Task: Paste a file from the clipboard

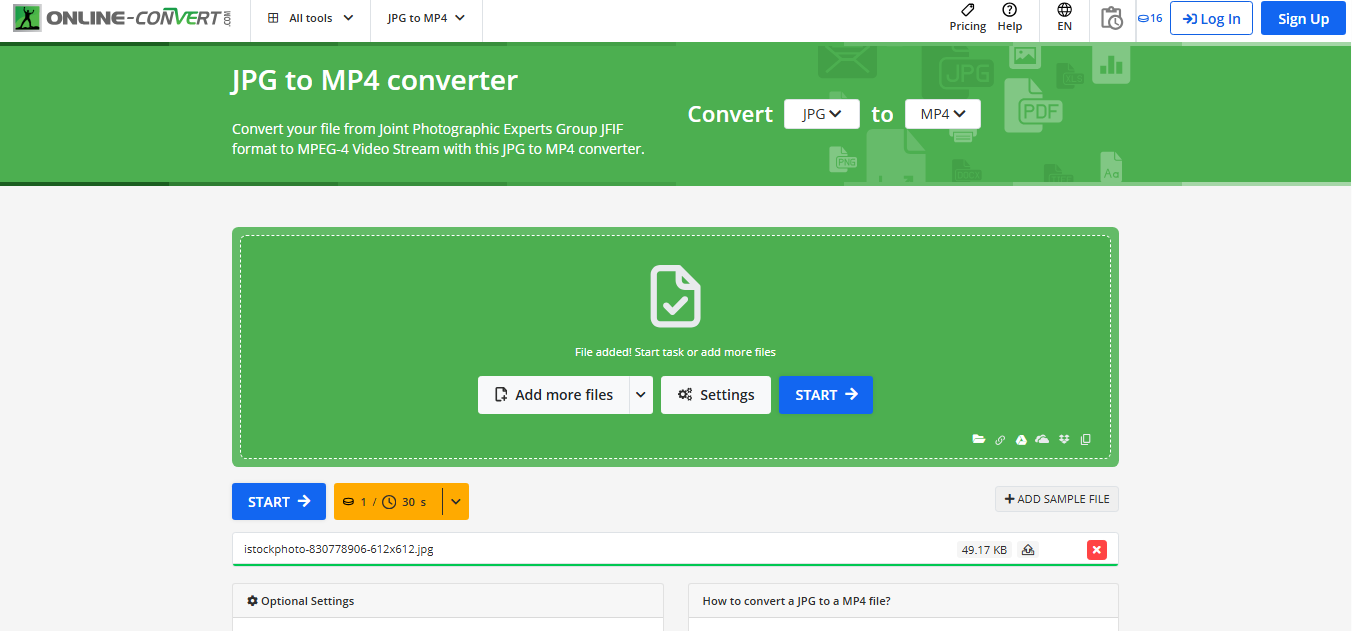Action: pyautogui.click(x=1086, y=439)
